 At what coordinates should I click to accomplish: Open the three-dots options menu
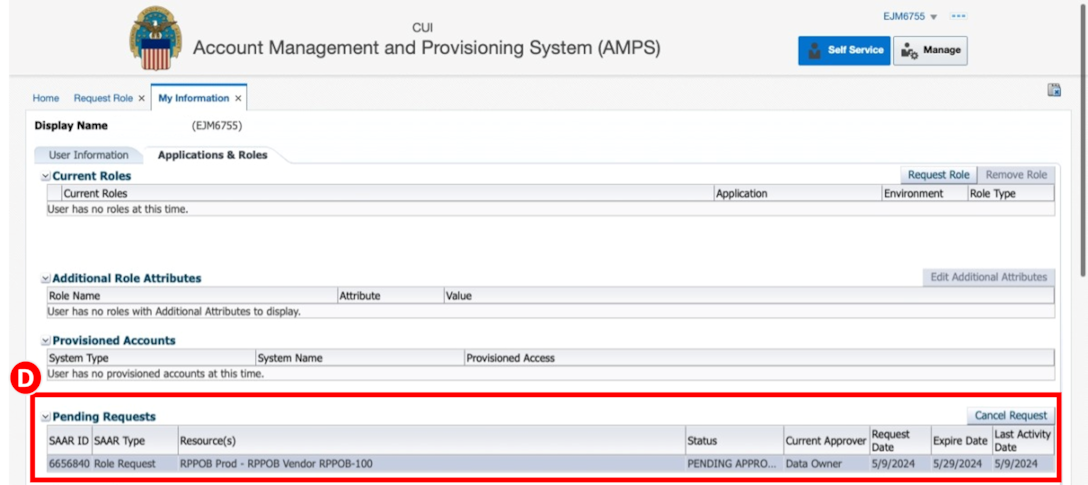point(960,17)
